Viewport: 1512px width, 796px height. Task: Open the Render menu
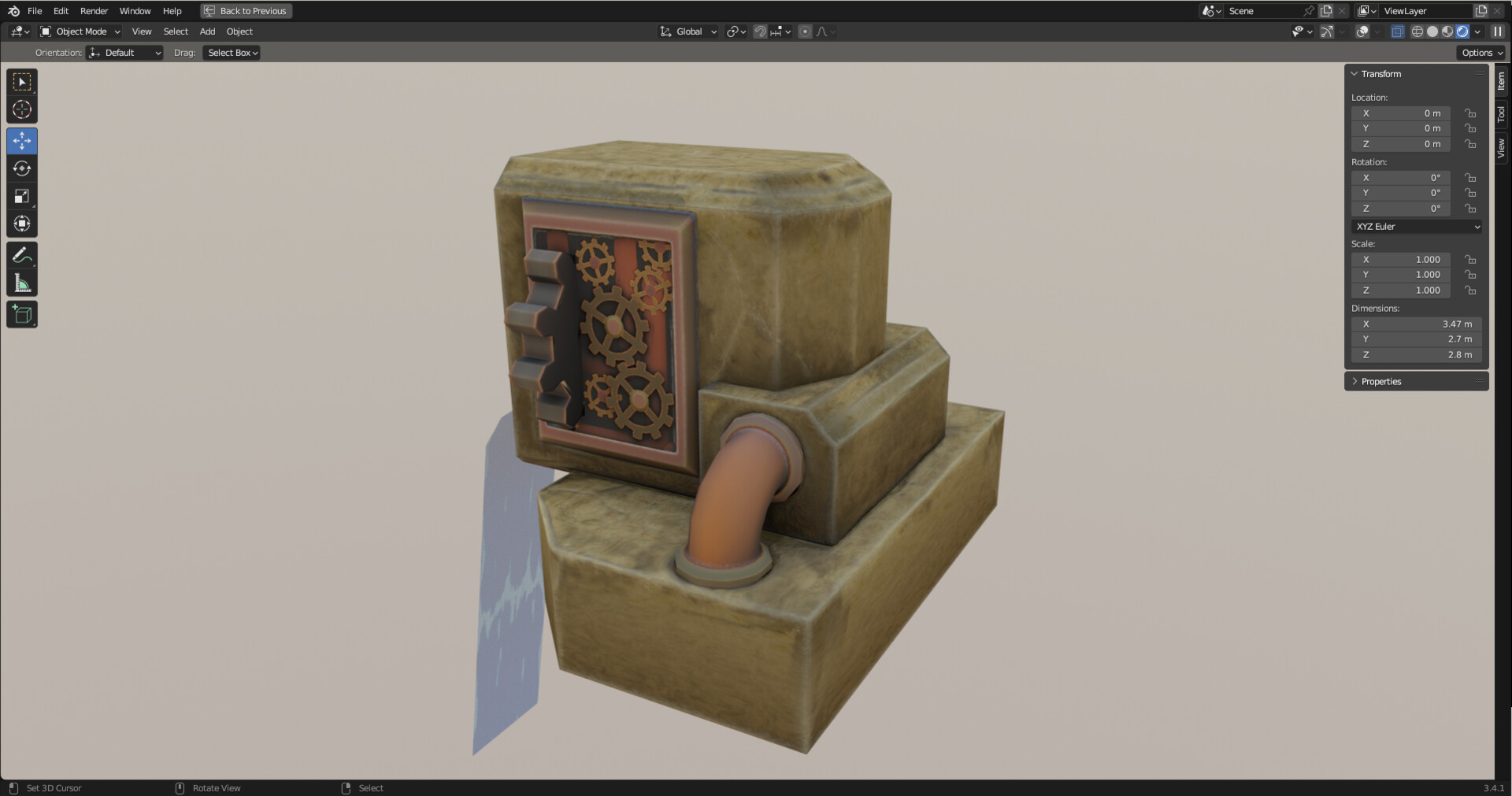point(94,11)
